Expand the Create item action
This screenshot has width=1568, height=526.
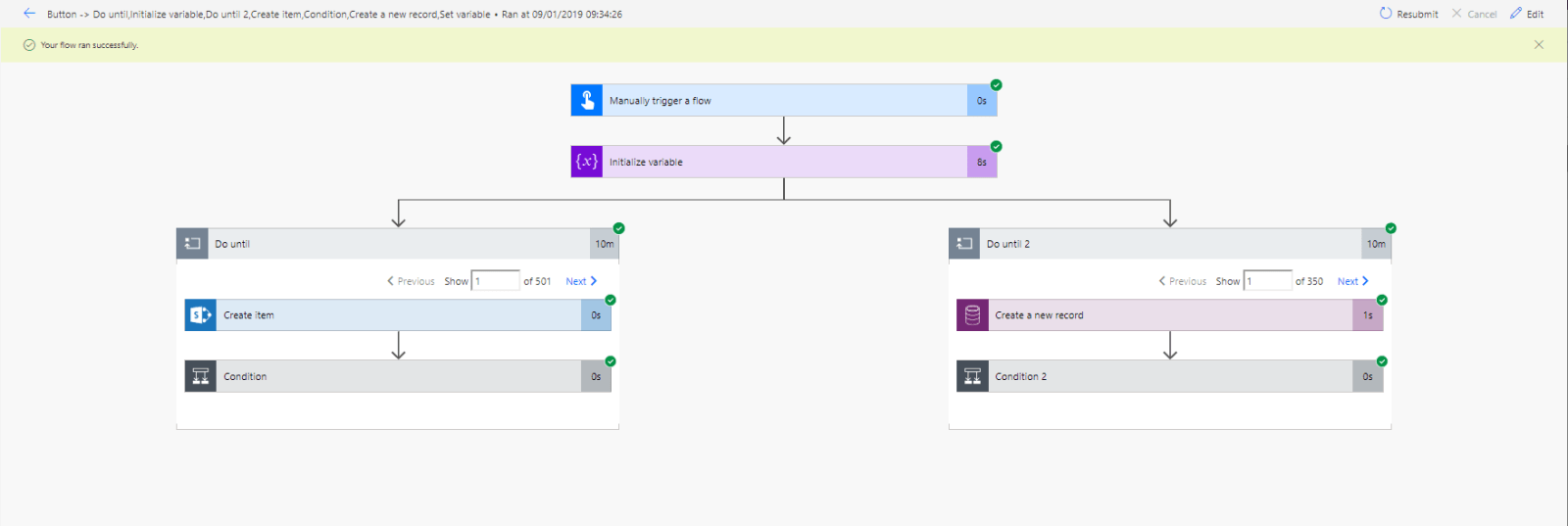tap(398, 315)
